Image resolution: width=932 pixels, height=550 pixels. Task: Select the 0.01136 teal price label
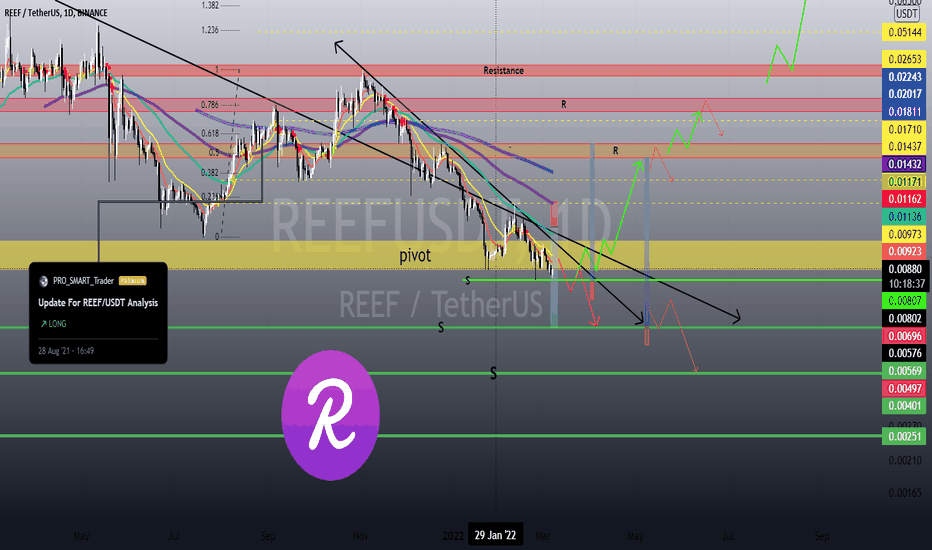905,216
